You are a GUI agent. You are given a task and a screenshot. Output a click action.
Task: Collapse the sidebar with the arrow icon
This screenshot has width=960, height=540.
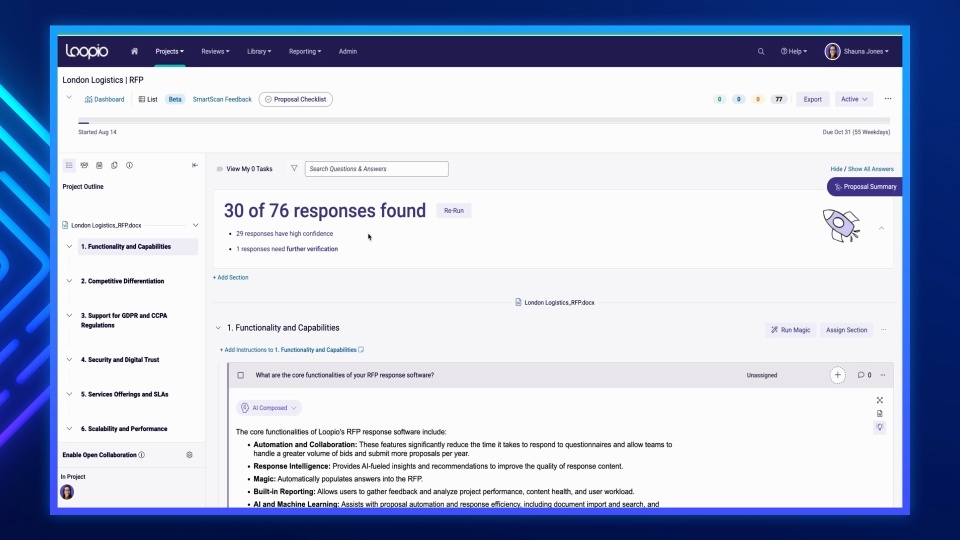coord(195,165)
